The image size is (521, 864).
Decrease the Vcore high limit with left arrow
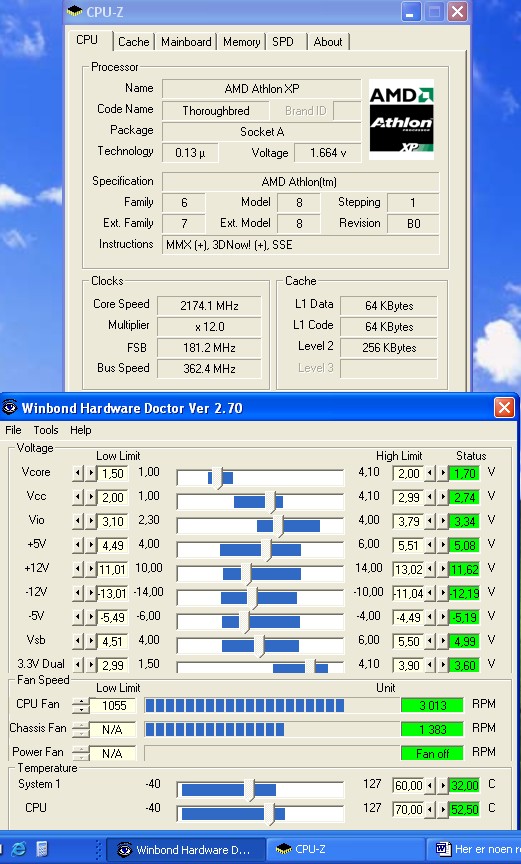click(x=430, y=473)
